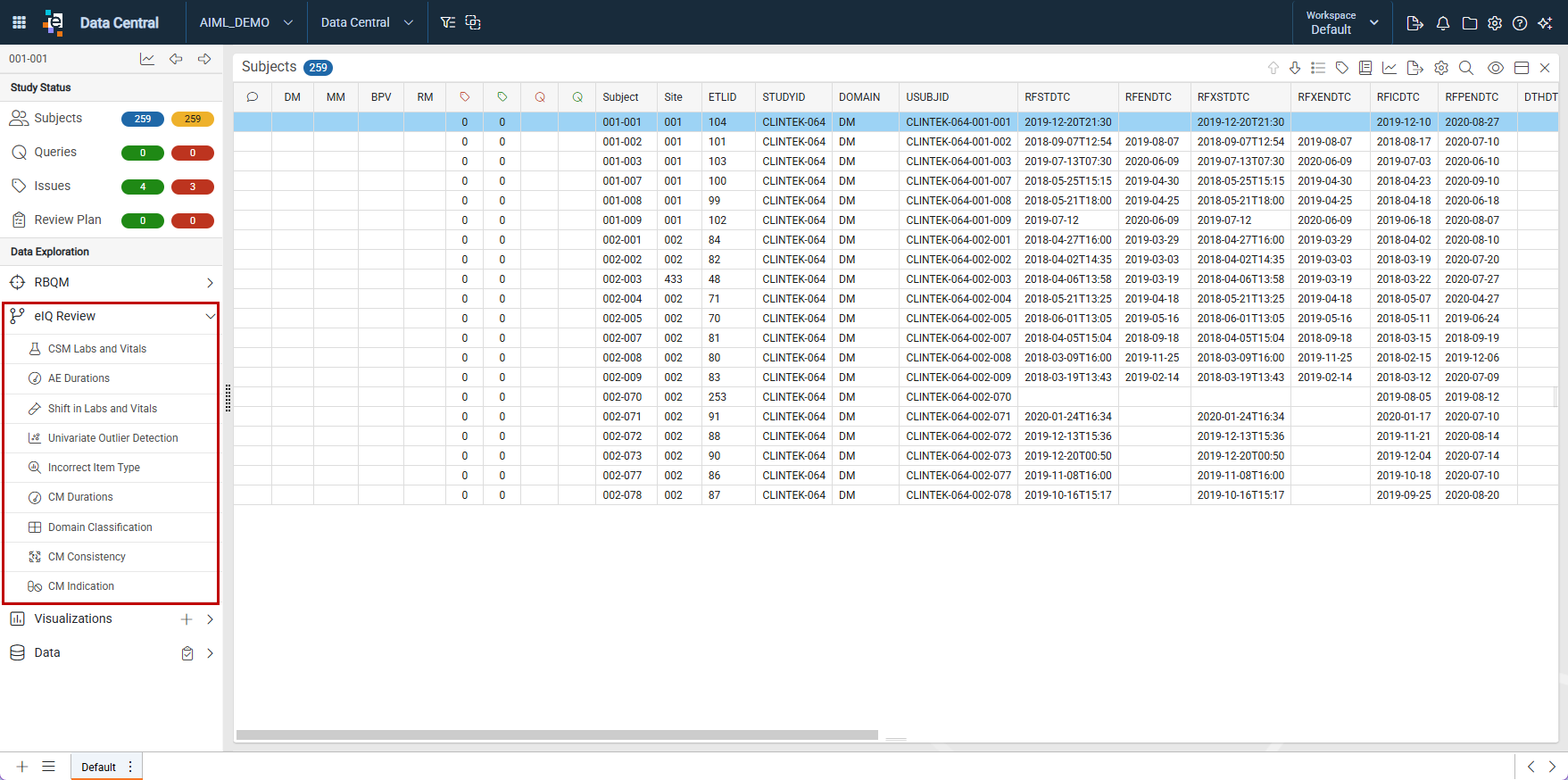Select the Default bottom tab
The width and height of the screenshot is (1568, 780).
pos(98,767)
